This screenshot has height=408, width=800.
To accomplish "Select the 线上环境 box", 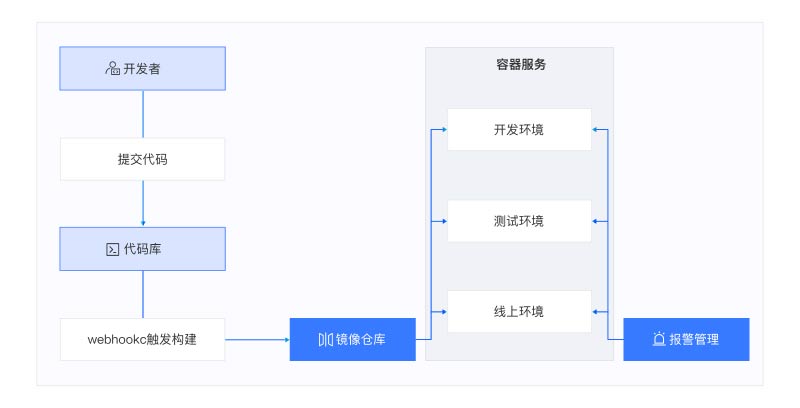I will coord(519,311).
